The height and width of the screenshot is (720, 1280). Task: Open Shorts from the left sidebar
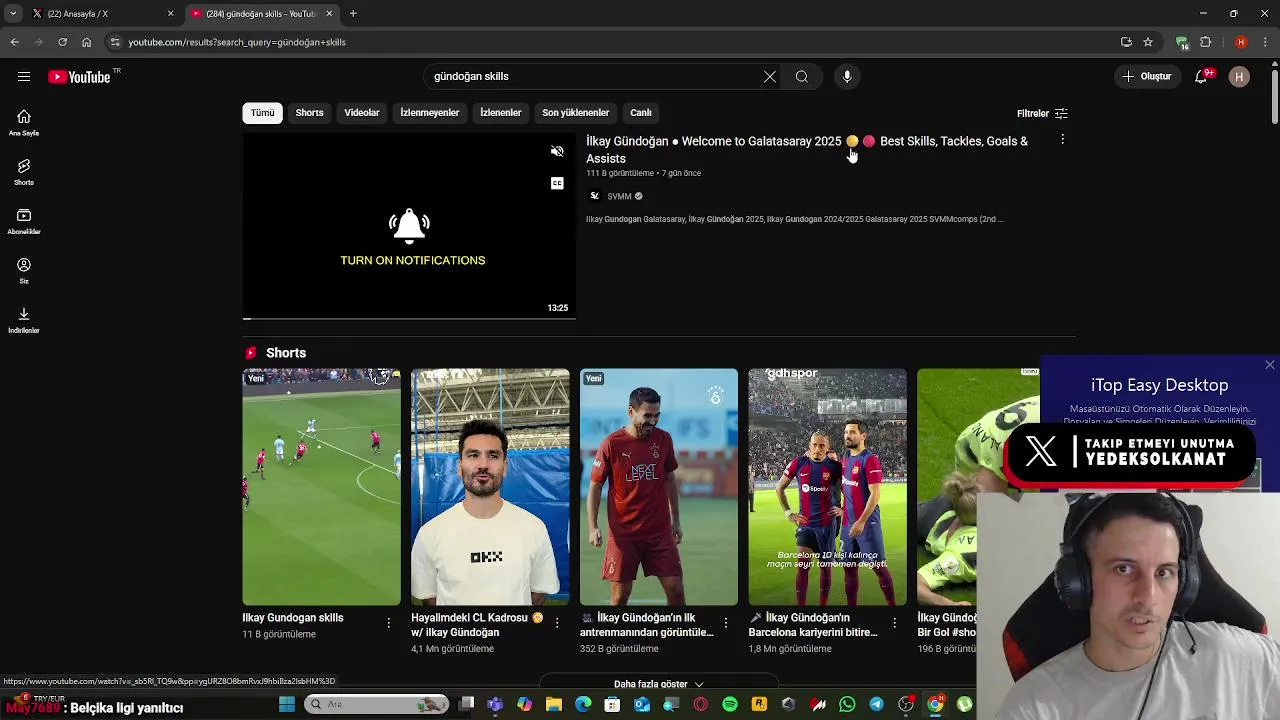tap(24, 172)
